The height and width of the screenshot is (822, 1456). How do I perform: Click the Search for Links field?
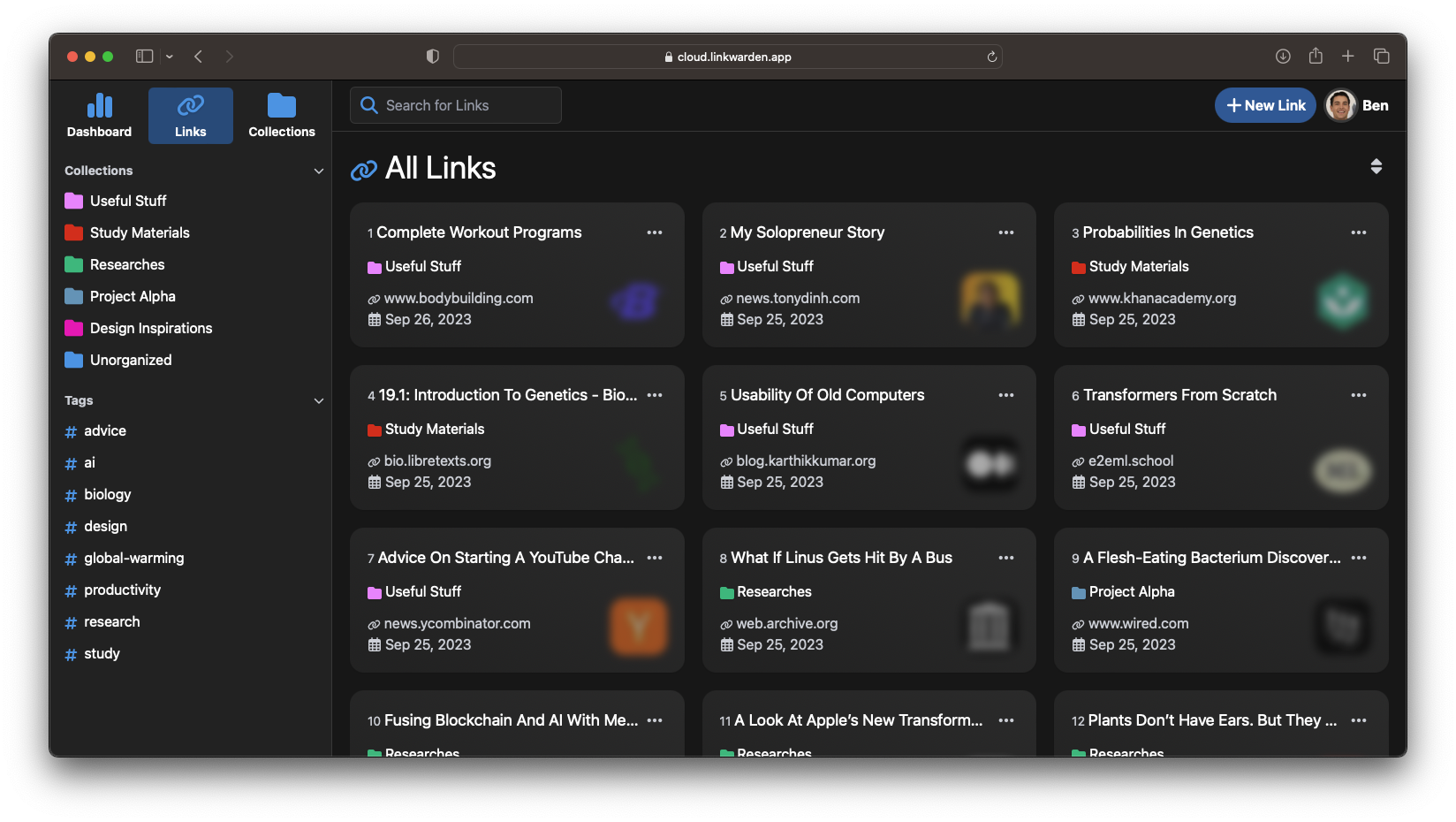point(456,105)
